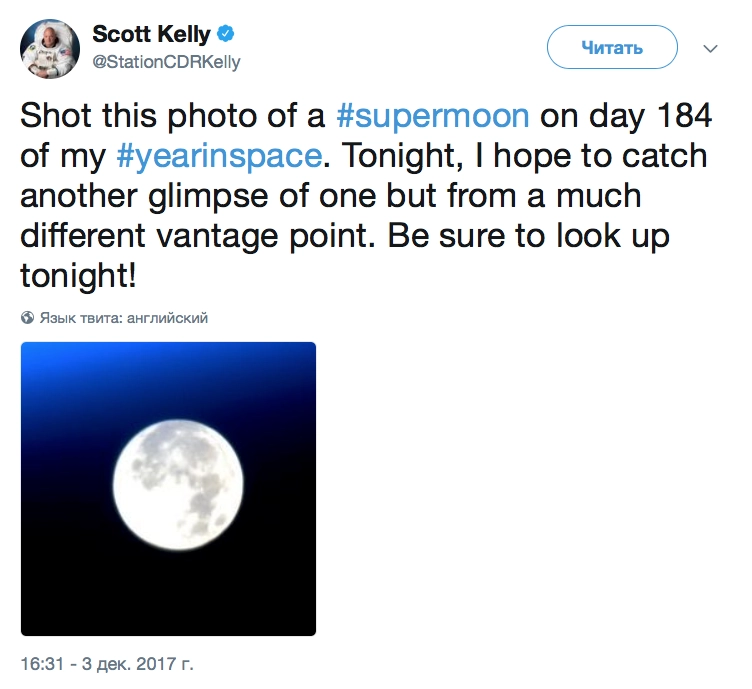Screen dimensions: 752x689
Task: Click "Язык твита: английский" language label
Action: pyautogui.click(x=123, y=318)
